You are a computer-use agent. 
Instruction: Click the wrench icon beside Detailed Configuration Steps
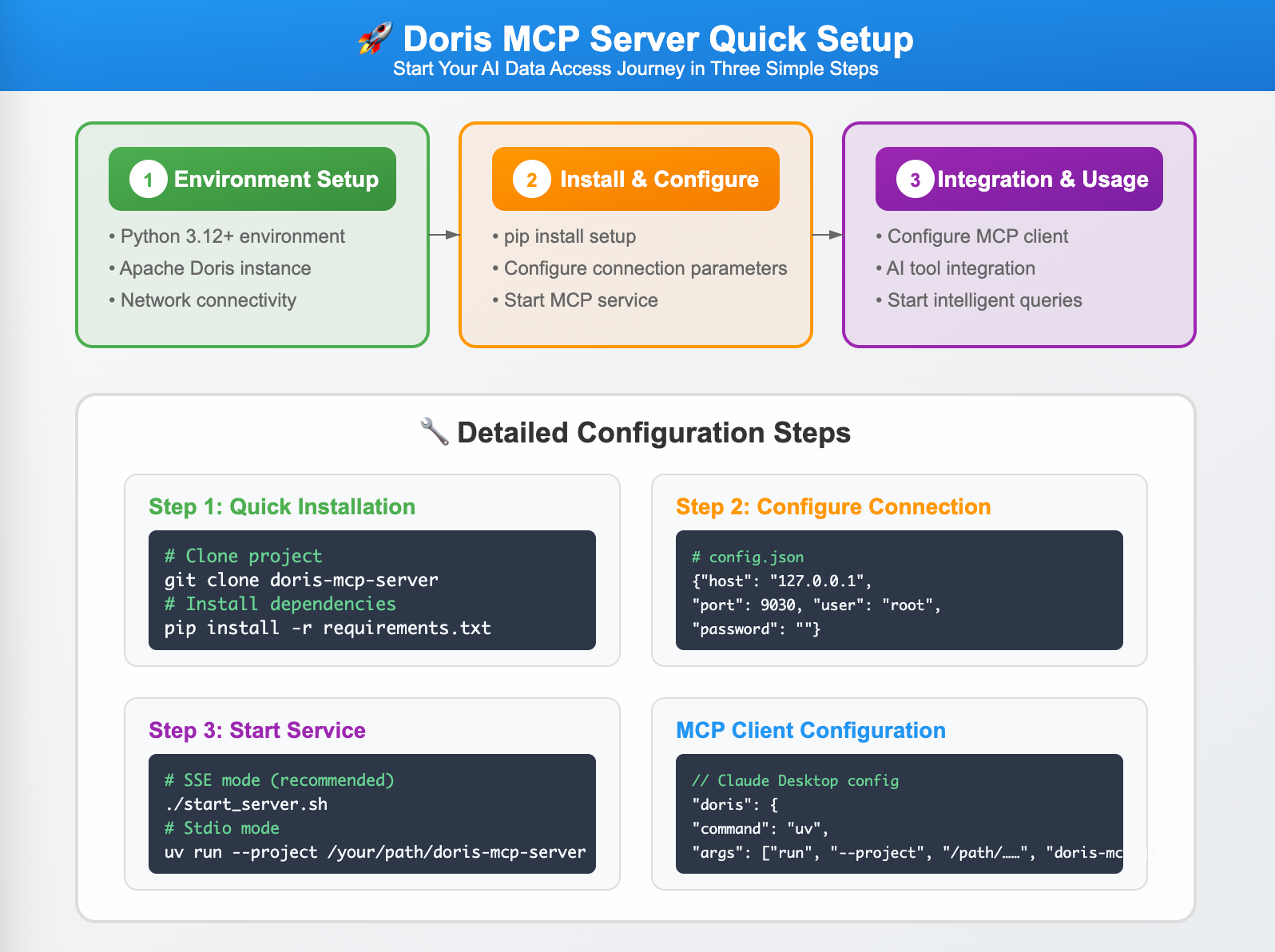[x=434, y=432]
